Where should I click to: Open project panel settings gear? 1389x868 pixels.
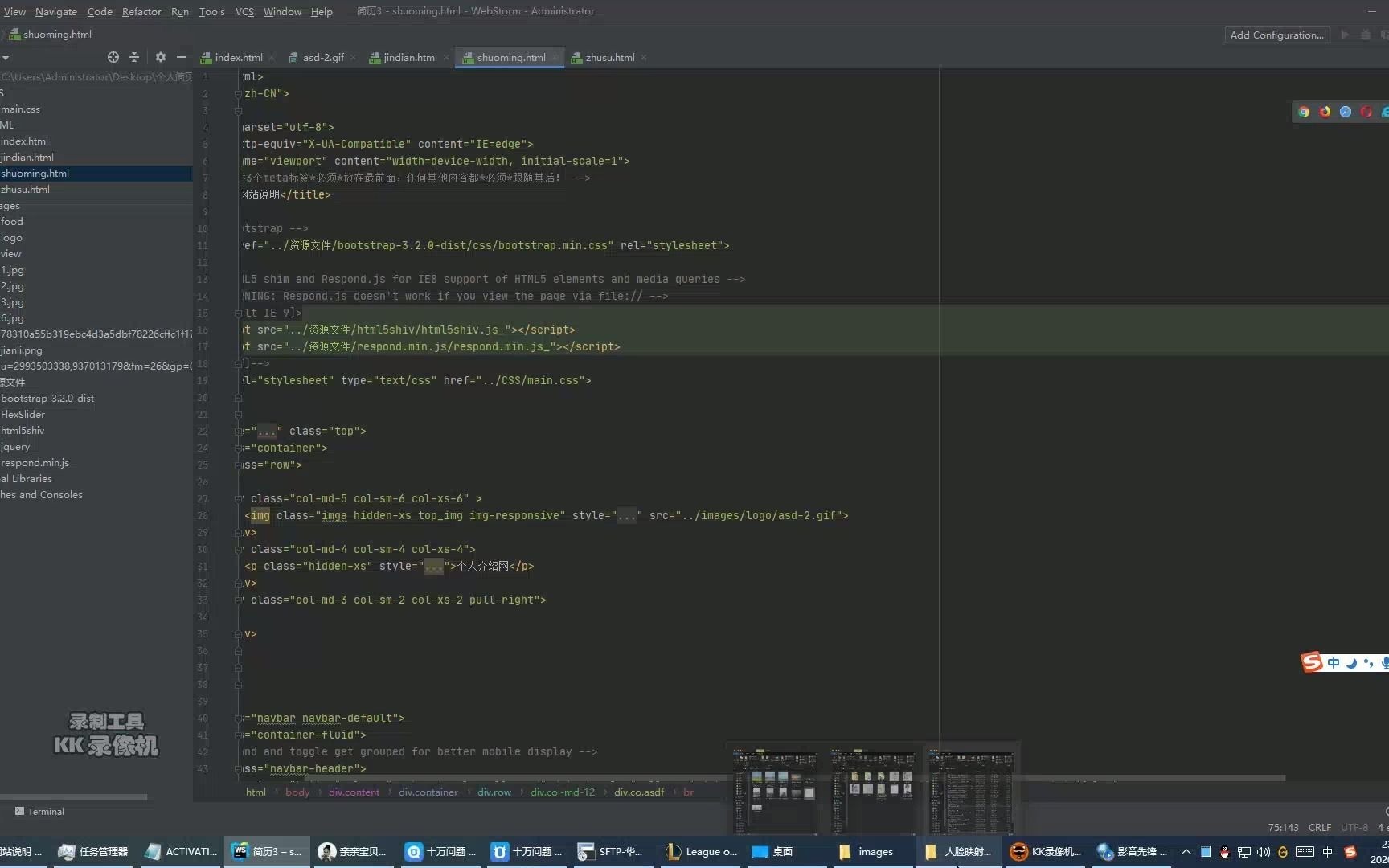point(161,57)
